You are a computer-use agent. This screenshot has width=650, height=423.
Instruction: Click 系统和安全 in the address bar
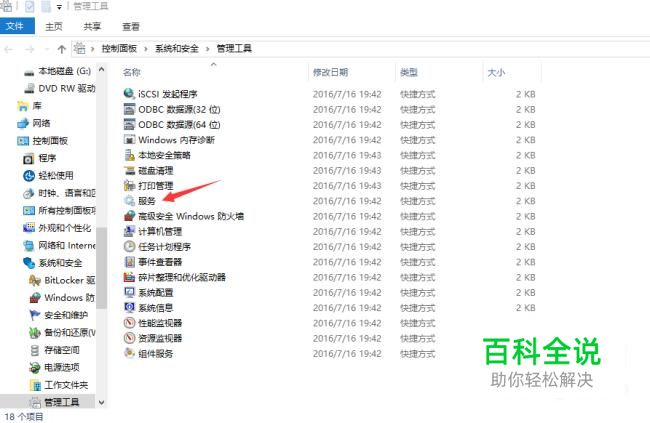pyautogui.click(x=177, y=49)
